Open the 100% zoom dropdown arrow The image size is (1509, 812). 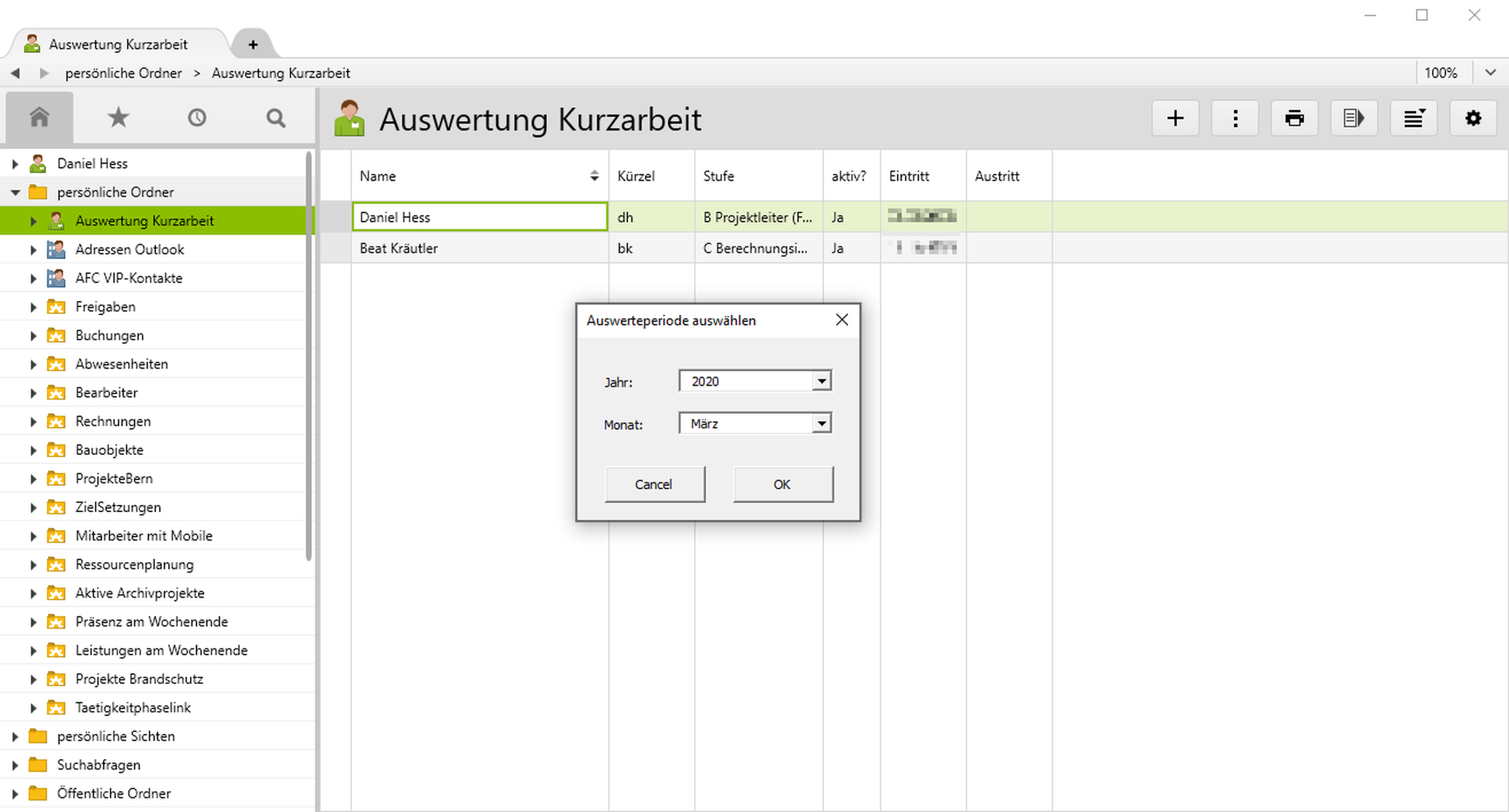(x=1491, y=73)
